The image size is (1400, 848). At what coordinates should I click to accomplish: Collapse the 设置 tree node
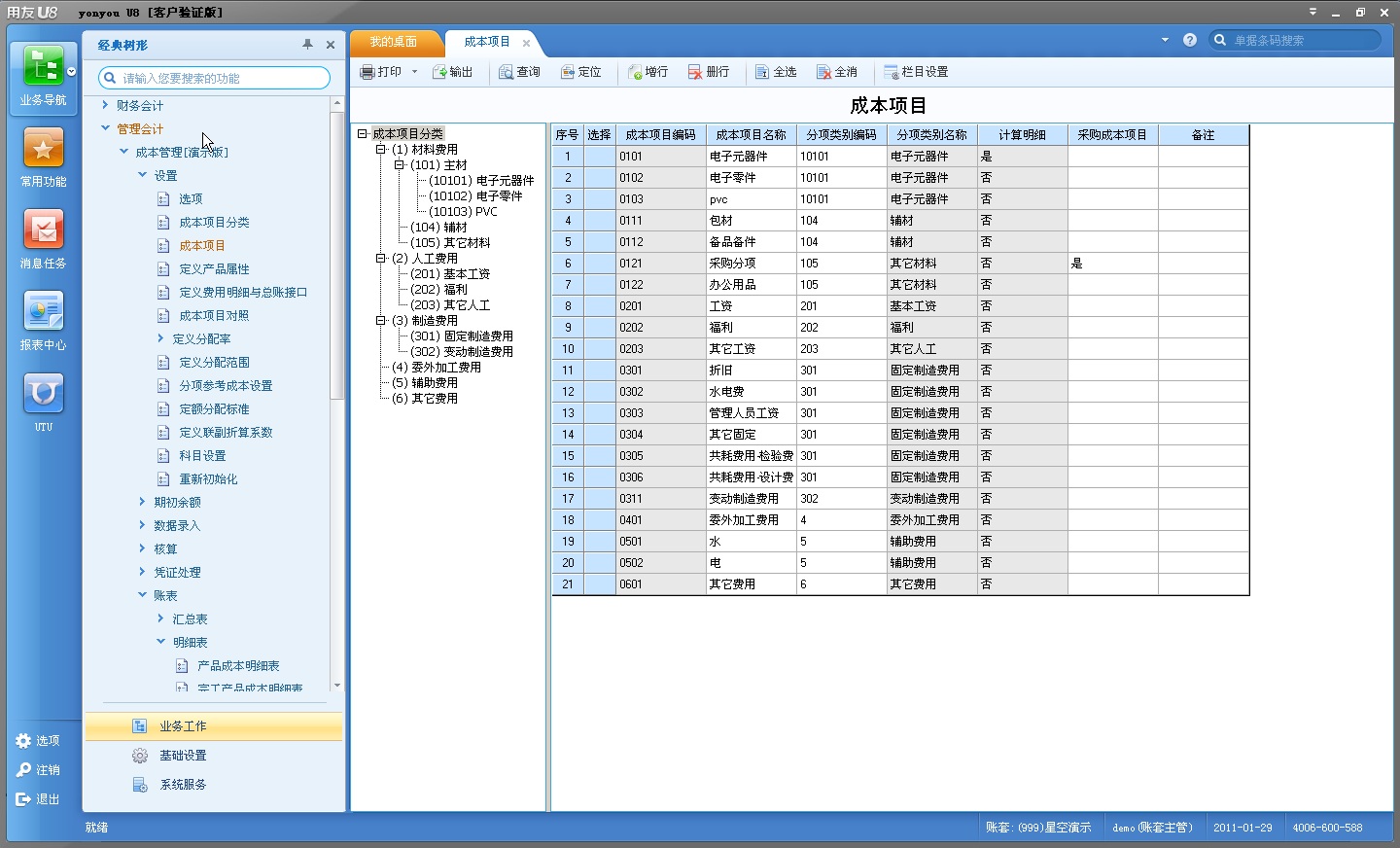point(143,175)
